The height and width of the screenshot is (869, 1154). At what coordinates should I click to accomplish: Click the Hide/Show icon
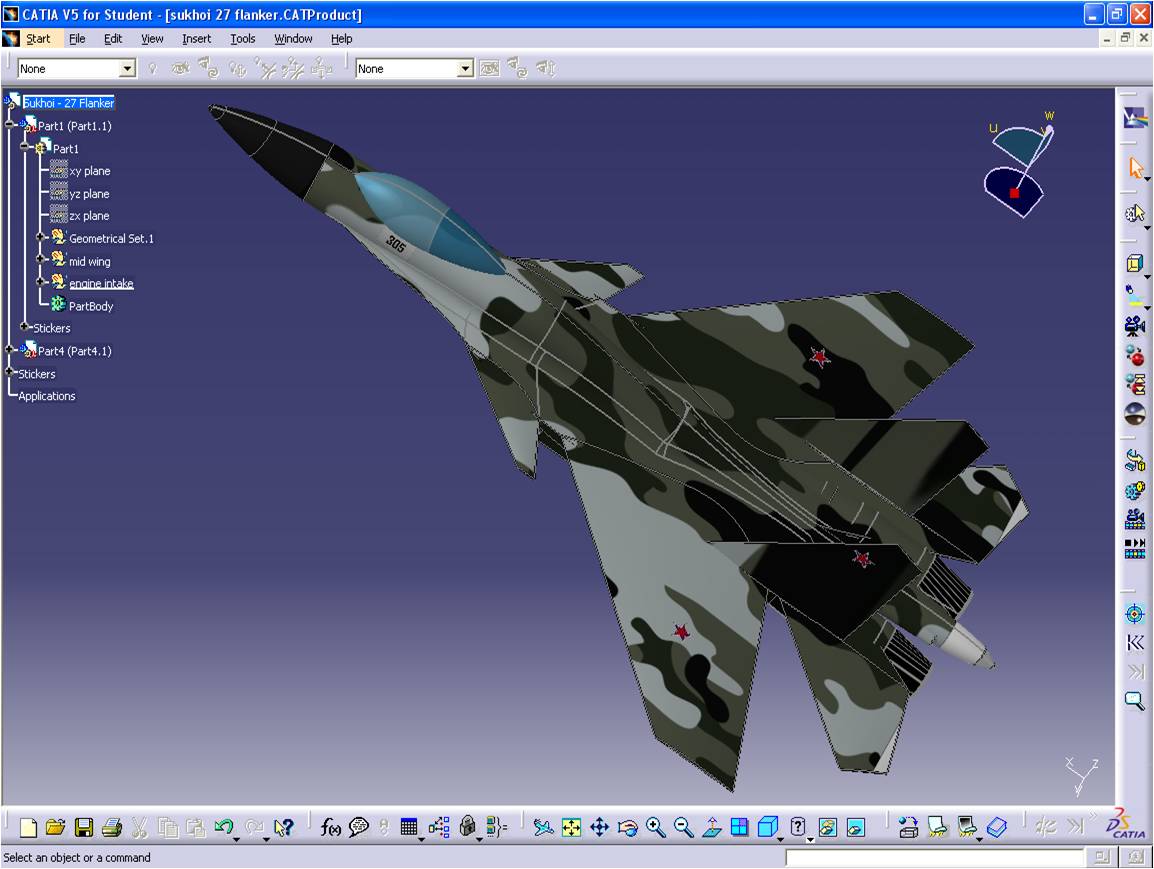pos(827,827)
